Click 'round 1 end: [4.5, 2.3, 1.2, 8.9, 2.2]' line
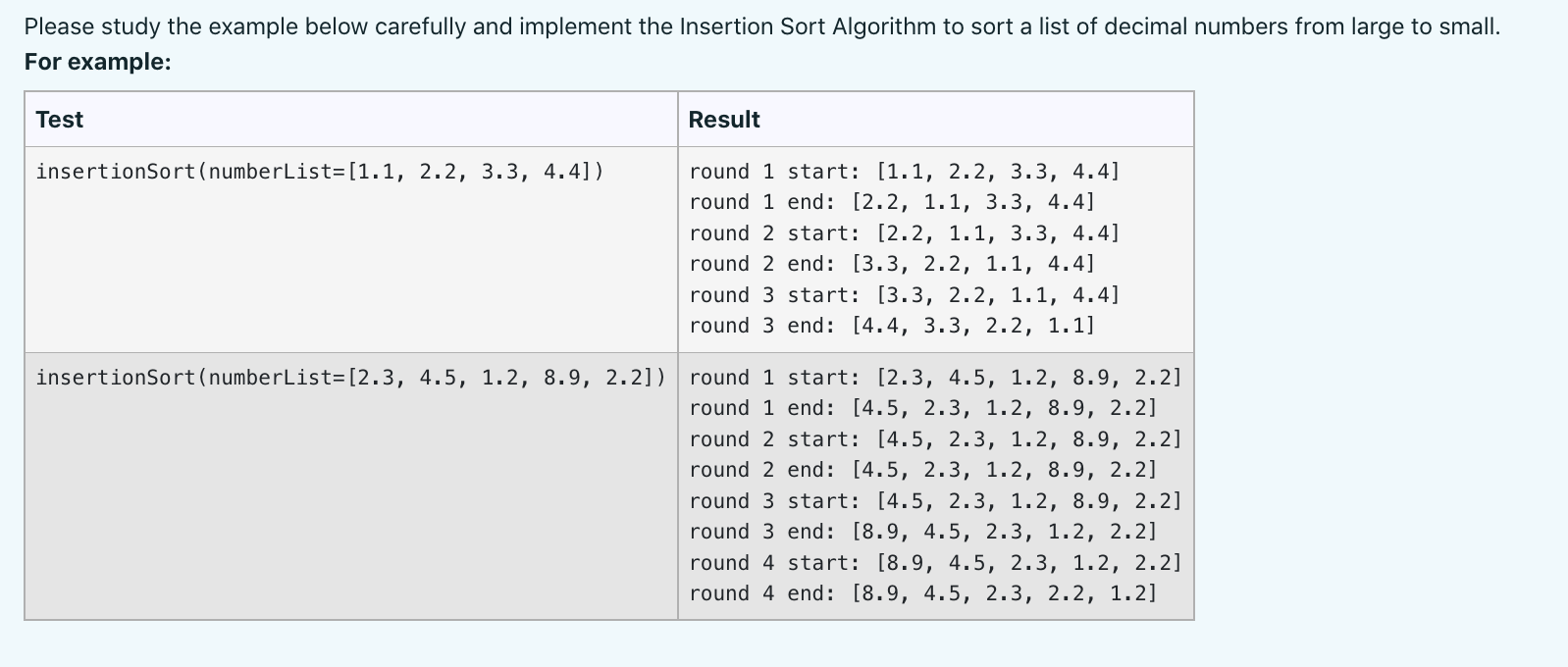The height and width of the screenshot is (667, 1568). click(922, 408)
